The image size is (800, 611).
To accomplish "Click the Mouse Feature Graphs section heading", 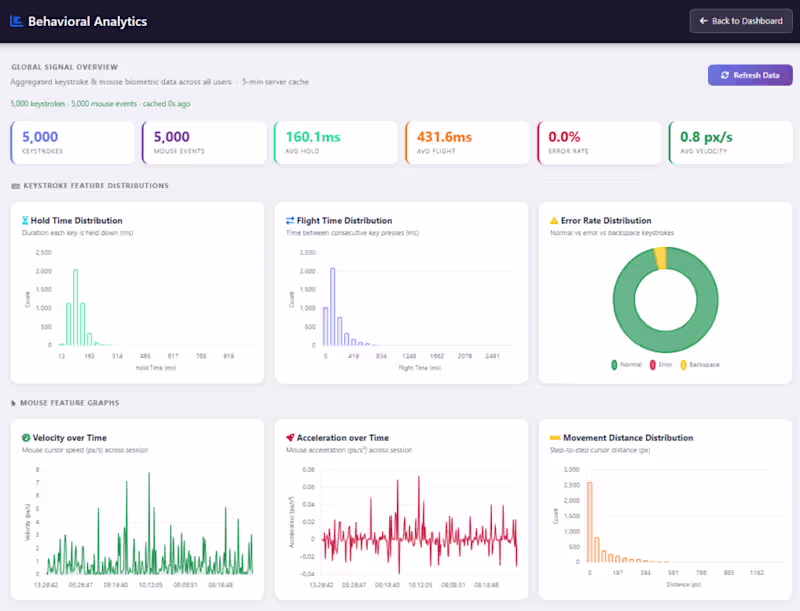I will click(69, 403).
